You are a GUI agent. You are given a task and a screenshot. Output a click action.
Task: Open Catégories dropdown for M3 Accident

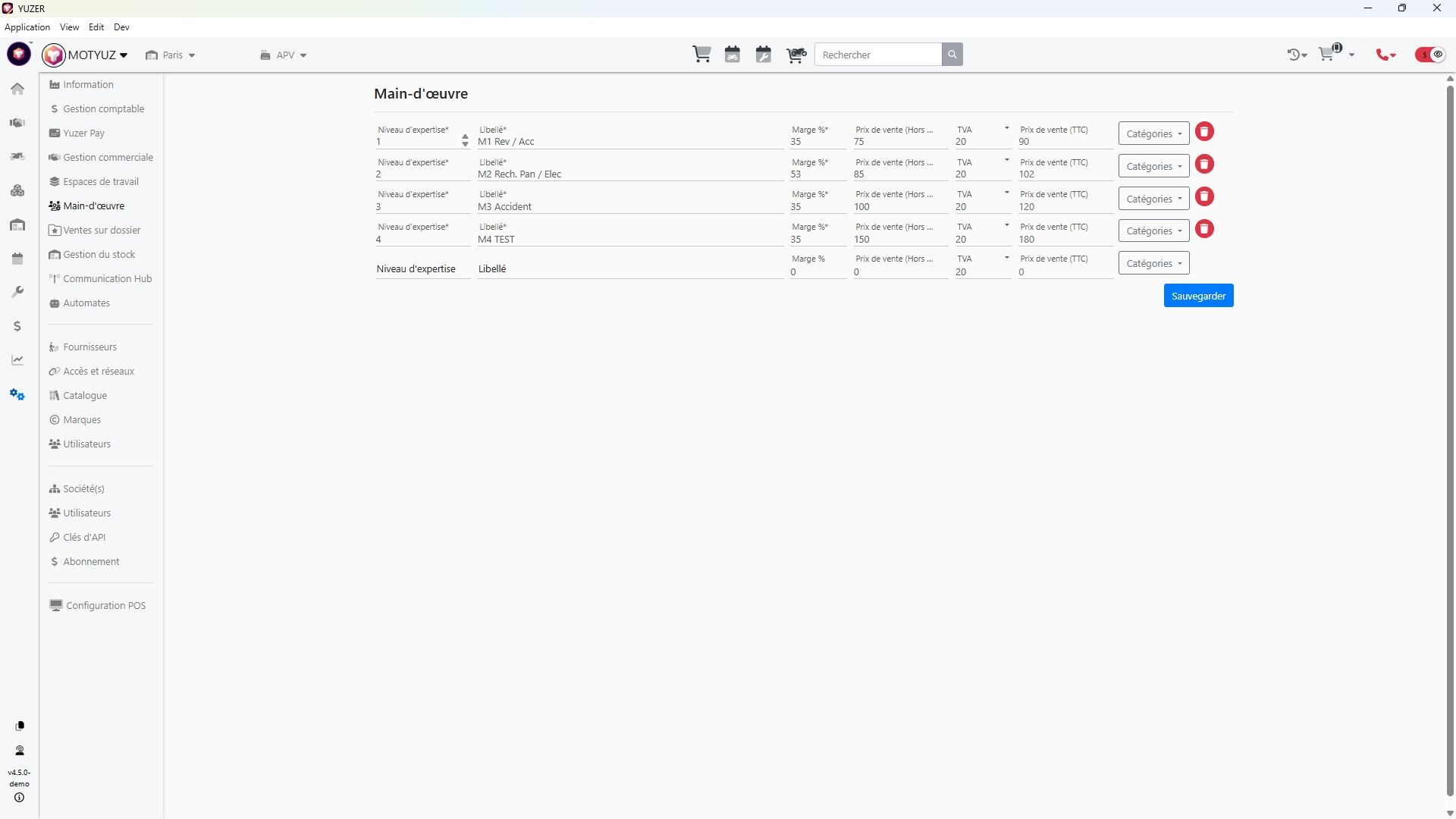pos(1153,199)
